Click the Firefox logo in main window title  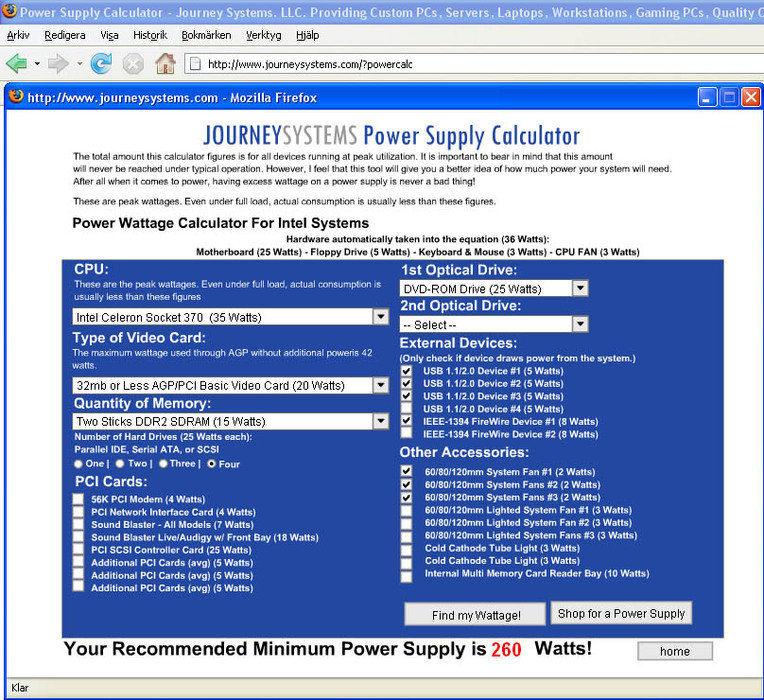(x=9, y=11)
